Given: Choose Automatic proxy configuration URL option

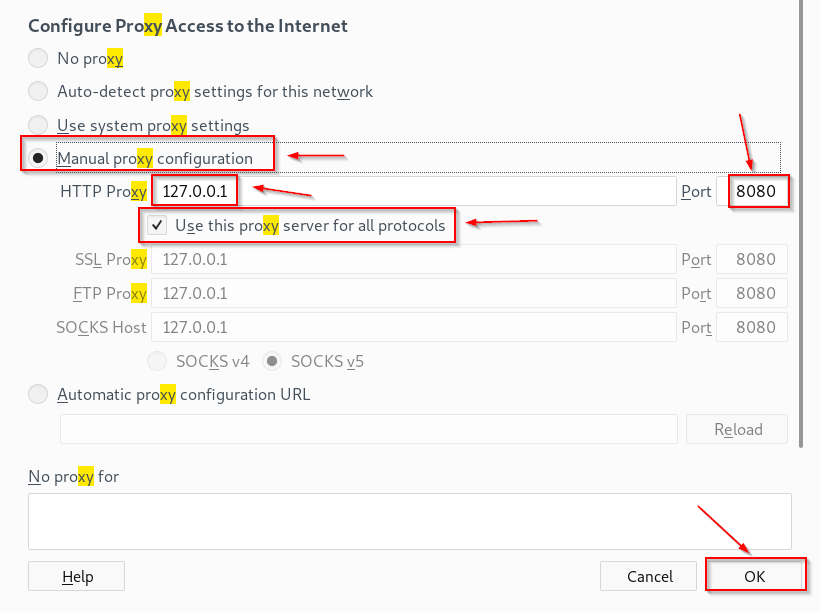Looking at the screenshot, I should [x=38, y=394].
